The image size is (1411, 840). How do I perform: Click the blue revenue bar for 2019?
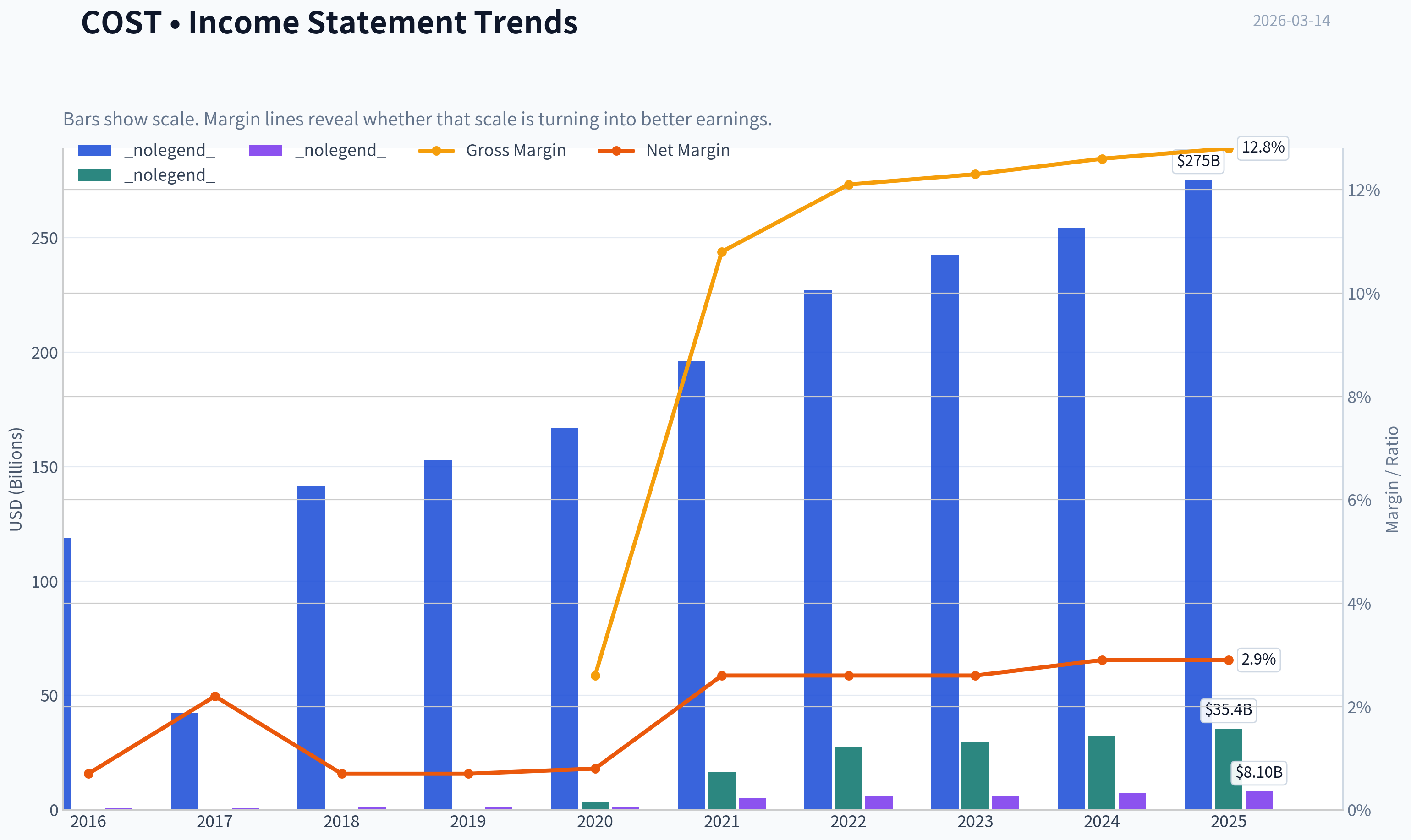438,634
